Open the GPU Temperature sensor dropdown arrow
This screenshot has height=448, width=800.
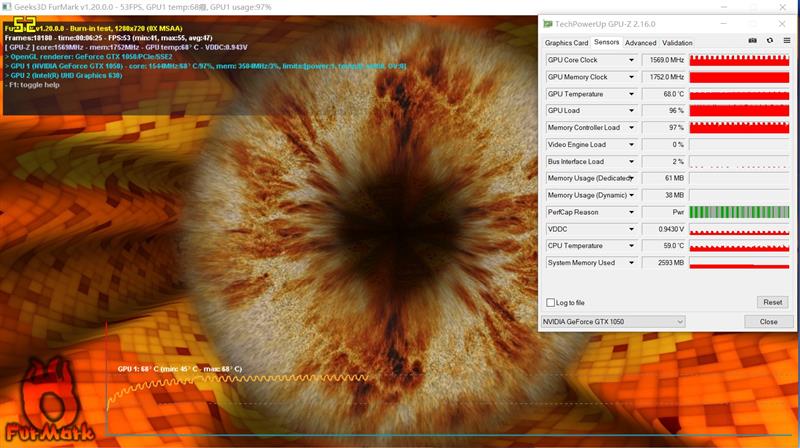point(631,94)
